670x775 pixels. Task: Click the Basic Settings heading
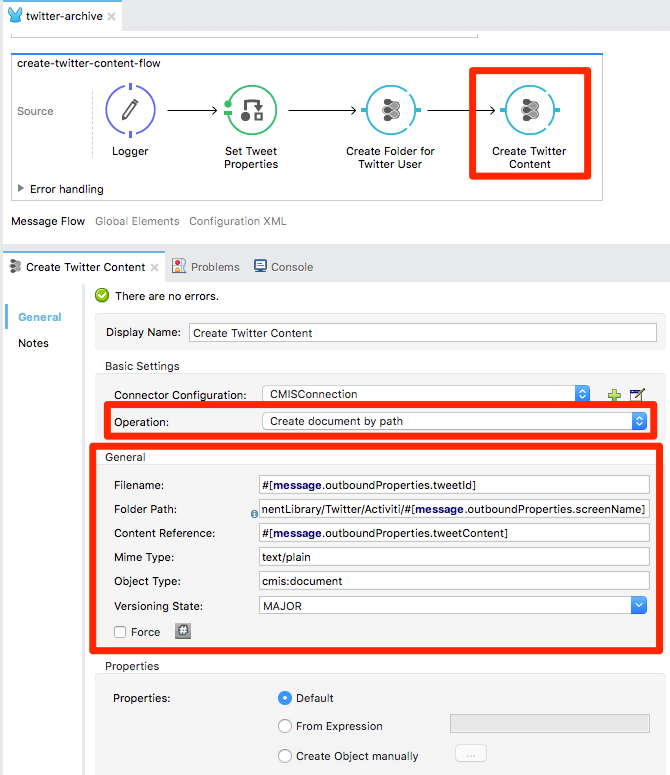click(142, 366)
